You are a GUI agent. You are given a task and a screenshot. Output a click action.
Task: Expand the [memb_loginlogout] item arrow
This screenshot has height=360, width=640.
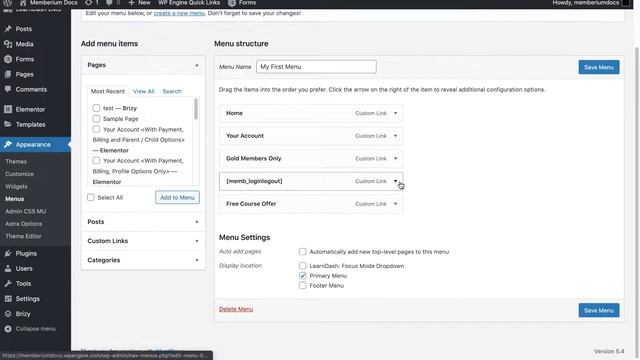pyautogui.click(x=396, y=181)
